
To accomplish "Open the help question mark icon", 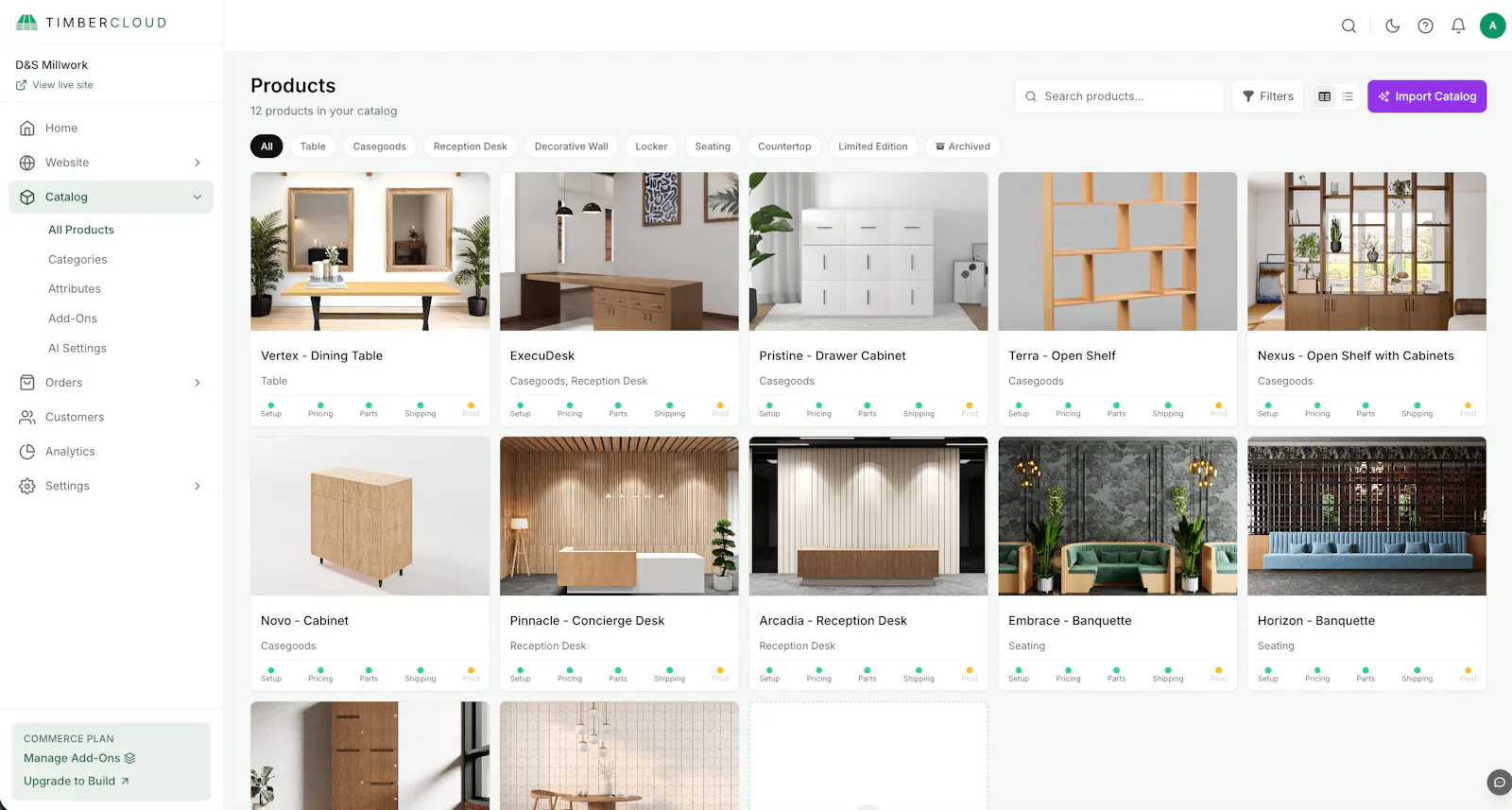I will click(x=1425, y=26).
